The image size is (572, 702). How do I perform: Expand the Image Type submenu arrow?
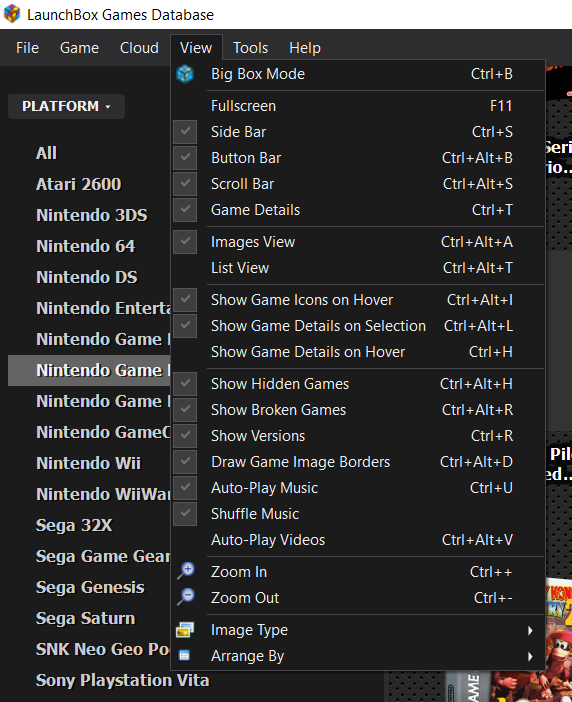(530, 630)
